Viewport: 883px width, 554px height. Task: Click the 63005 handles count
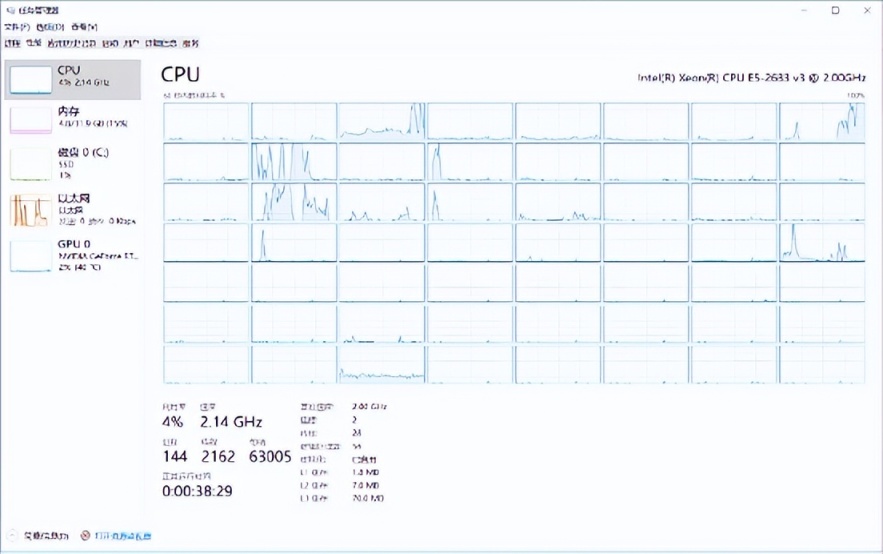[270, 457]
